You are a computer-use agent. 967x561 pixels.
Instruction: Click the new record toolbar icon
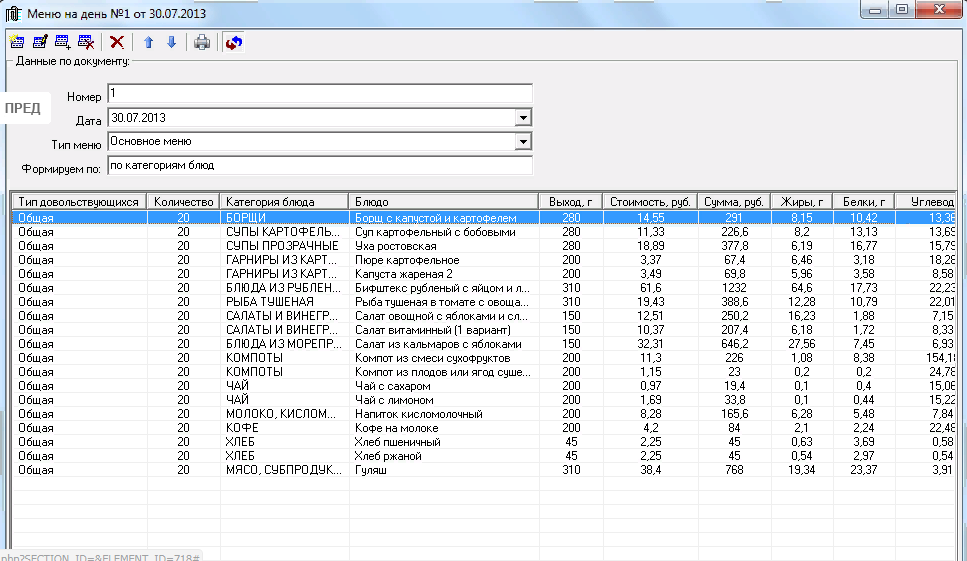click(17, 42)
